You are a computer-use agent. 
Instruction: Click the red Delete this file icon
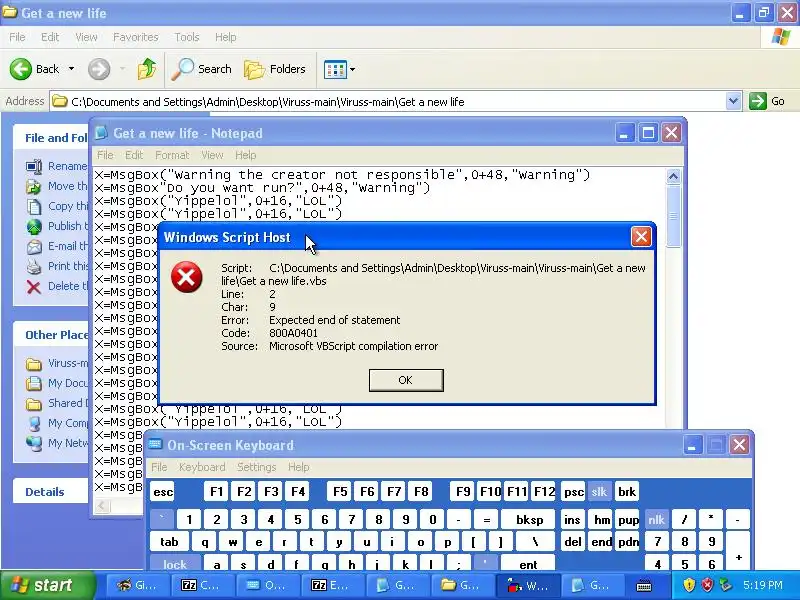pyautogui.click(x=34, y=287)
